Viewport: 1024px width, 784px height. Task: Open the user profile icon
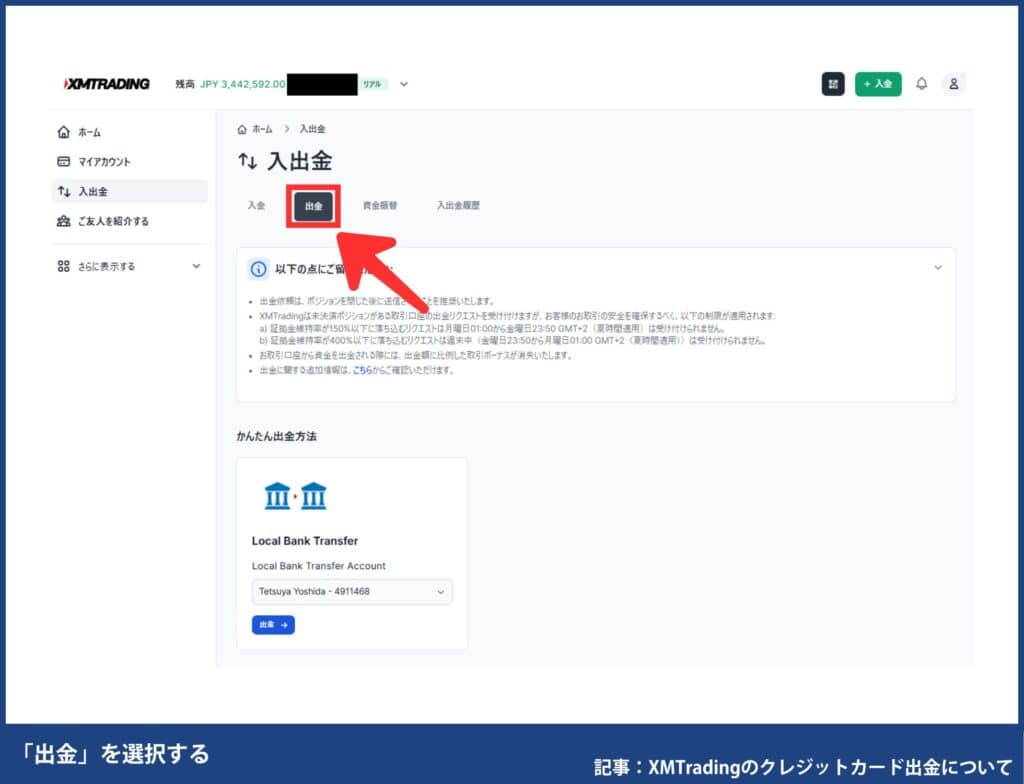tap(953, 84)
